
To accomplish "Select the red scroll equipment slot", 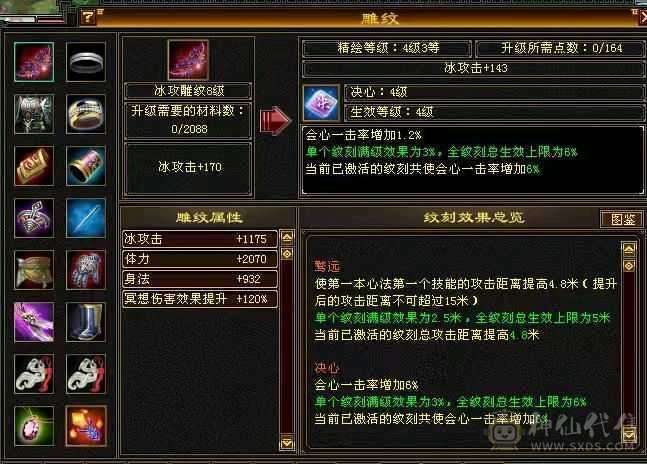I will pos(34,166).
